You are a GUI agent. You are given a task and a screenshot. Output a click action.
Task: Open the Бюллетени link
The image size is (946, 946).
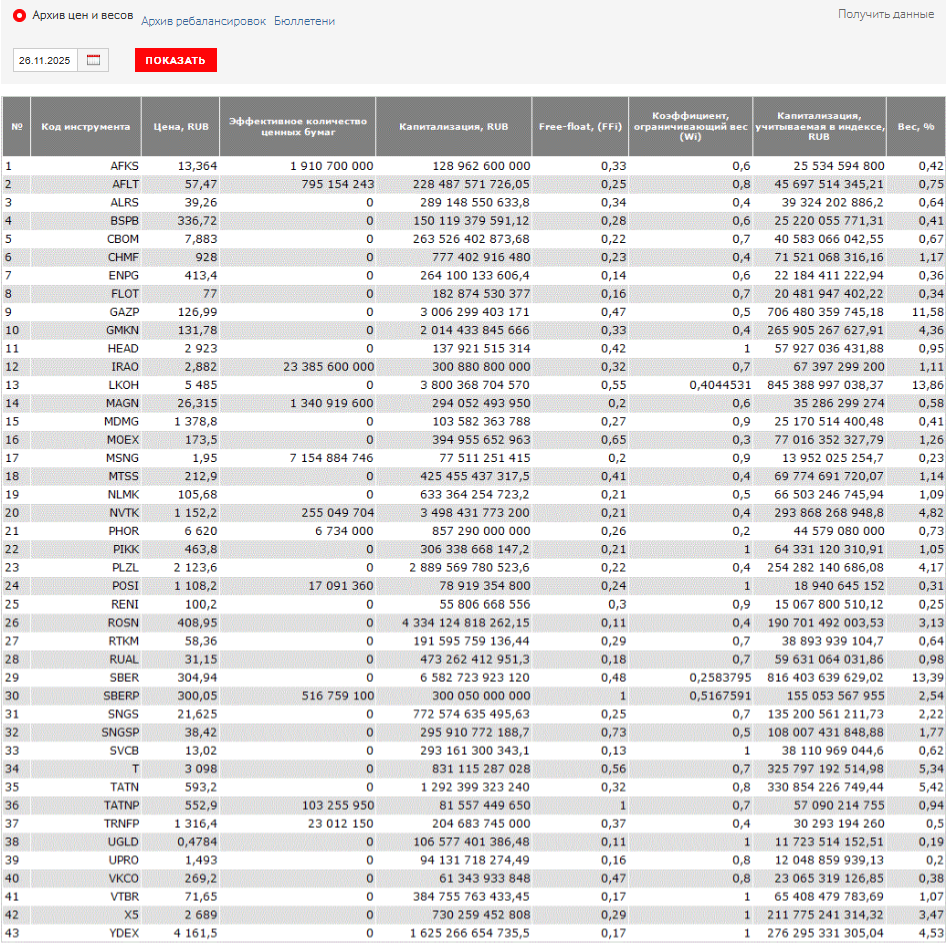pos(304,21)
